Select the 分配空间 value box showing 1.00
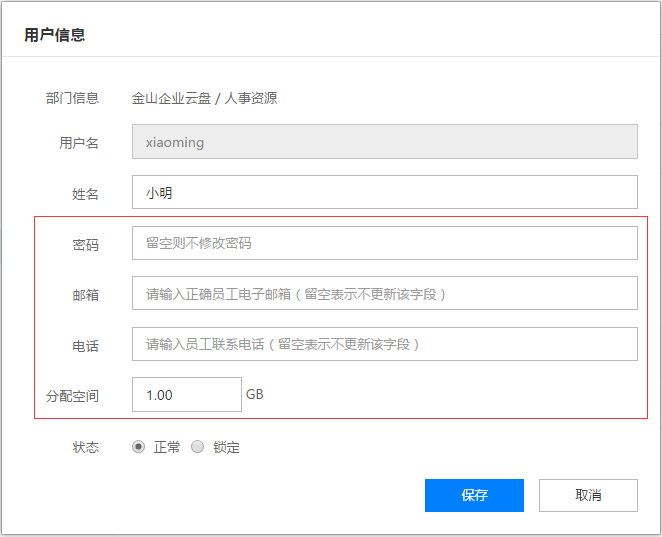 [186, 395]
